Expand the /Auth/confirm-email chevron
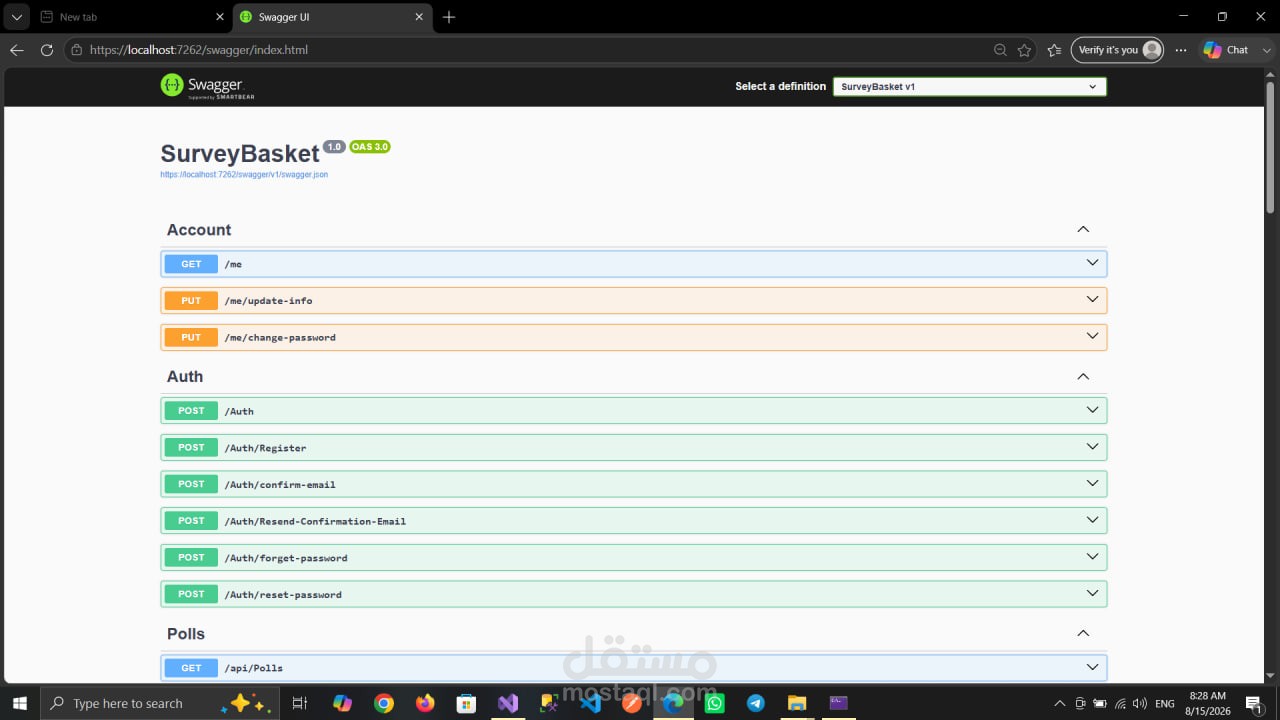The height and width of the screenshot is (720, 1280). 1092,484
